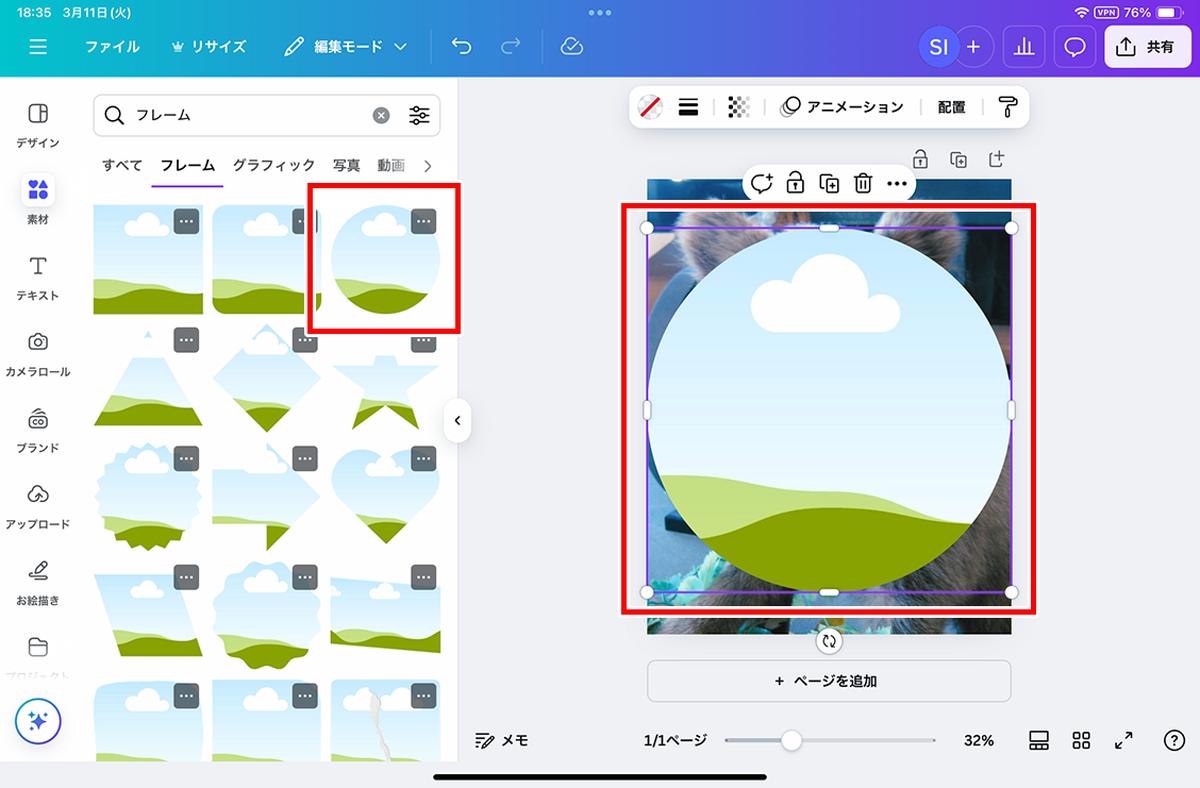The width and height of the screenshot is (1200, 788).
Task: Toggle lock on the selected frame element
Action: pos(795,183)
